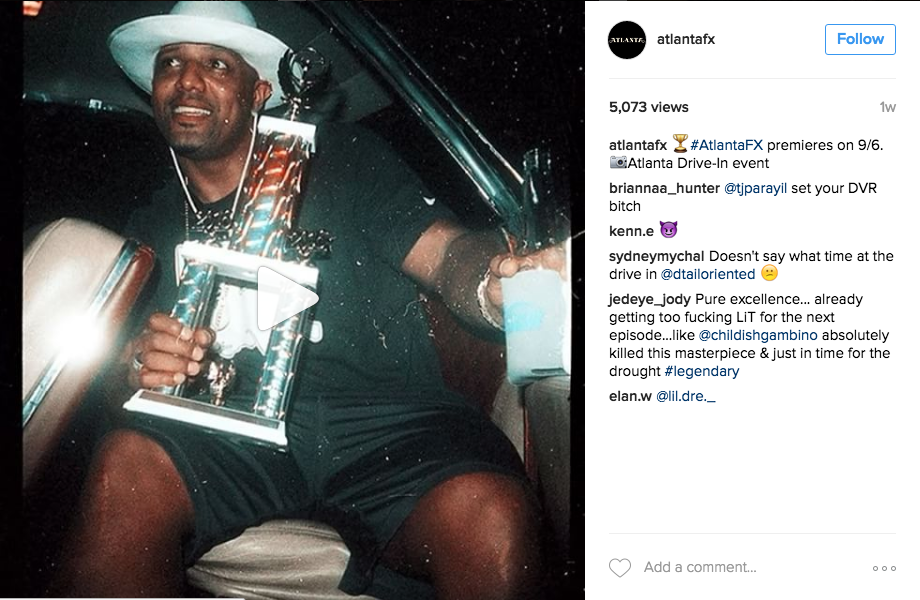Open briannaa_hunter commenter profile
Screen dimensions: 920x600
pos(664,188)
